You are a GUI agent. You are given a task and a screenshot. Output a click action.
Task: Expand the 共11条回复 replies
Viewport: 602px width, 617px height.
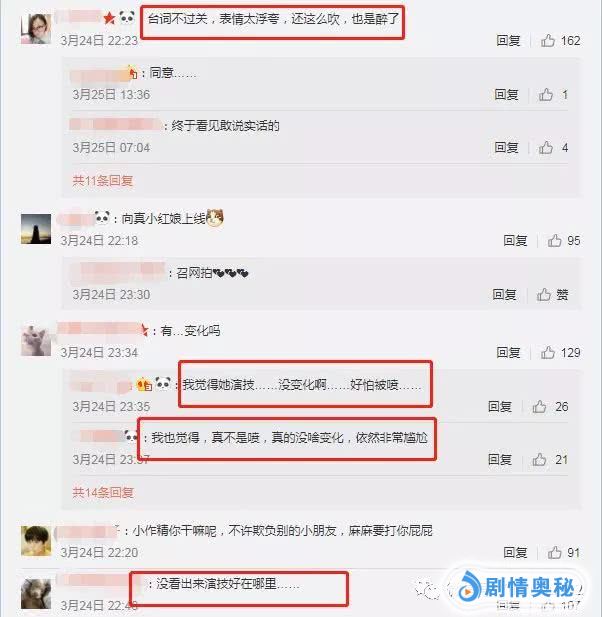click(102, 181)
